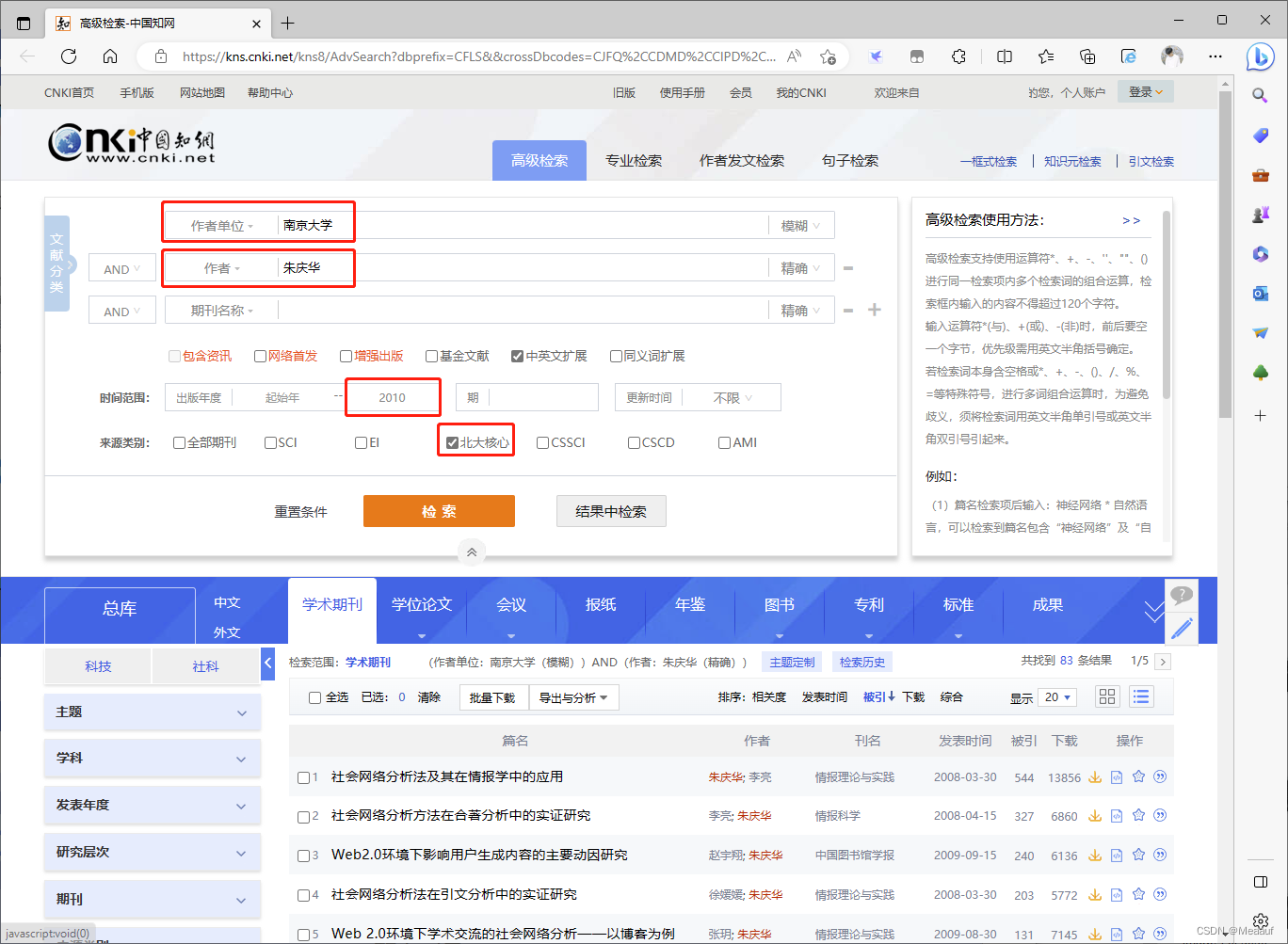The image size is (1288, 944).
Task: Switch results to list view icon
Action: [x=1141, y=696]
